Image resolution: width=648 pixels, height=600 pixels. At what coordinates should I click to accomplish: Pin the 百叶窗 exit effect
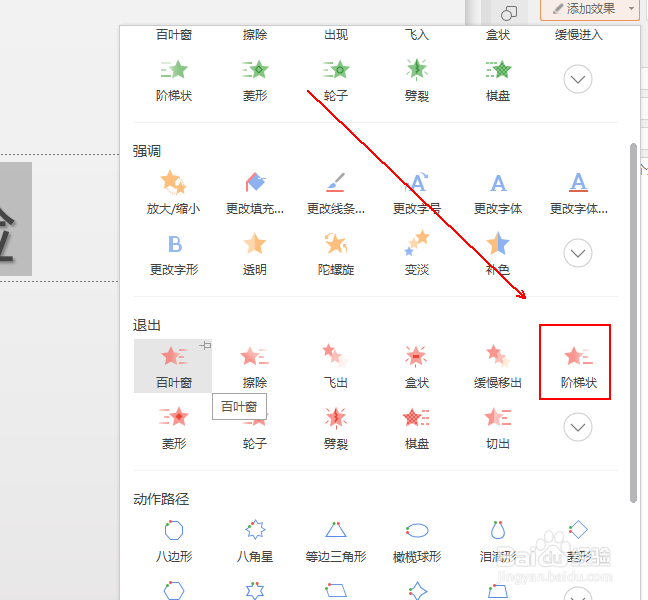205,345
